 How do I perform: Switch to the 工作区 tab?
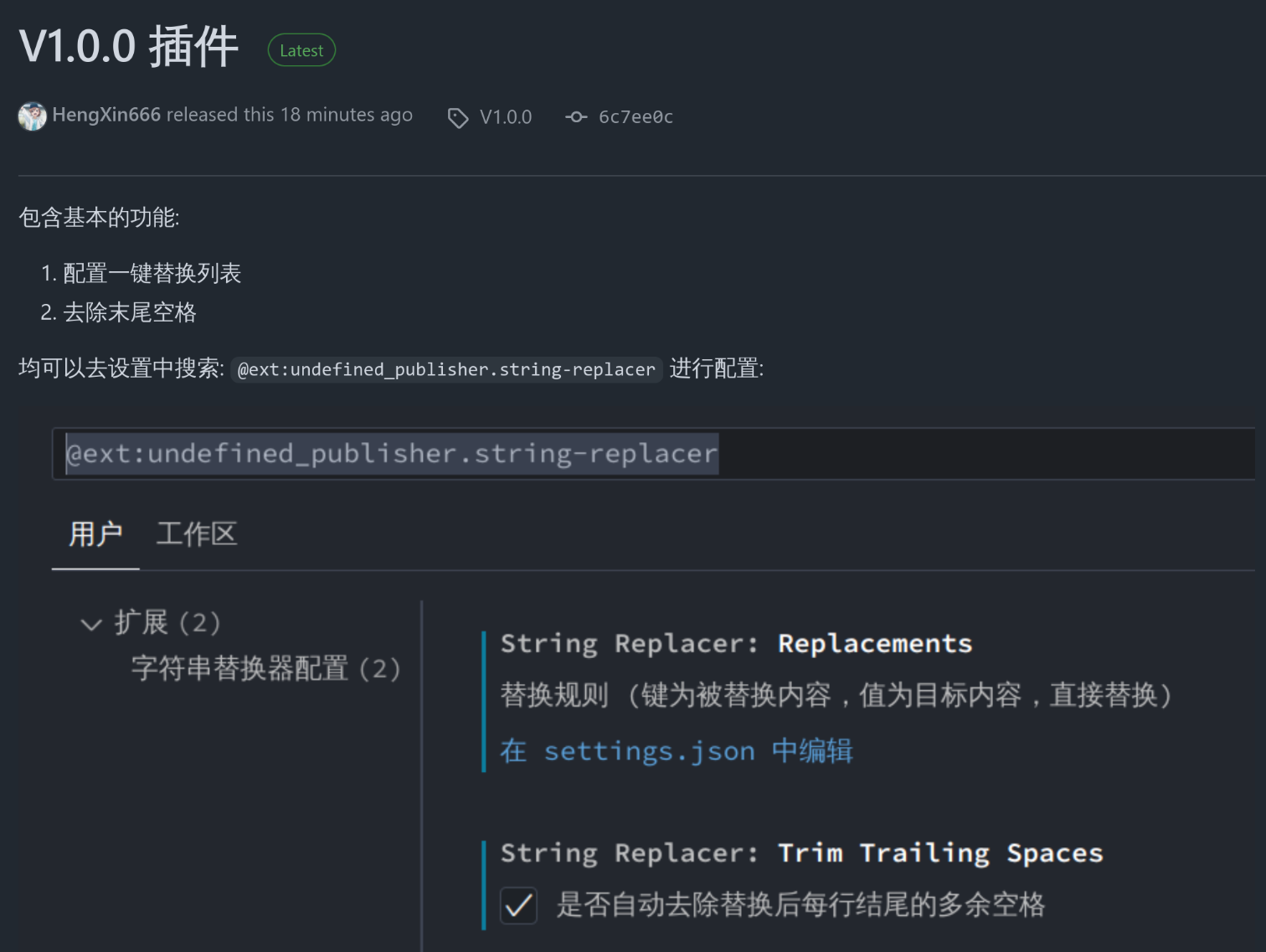196,533
